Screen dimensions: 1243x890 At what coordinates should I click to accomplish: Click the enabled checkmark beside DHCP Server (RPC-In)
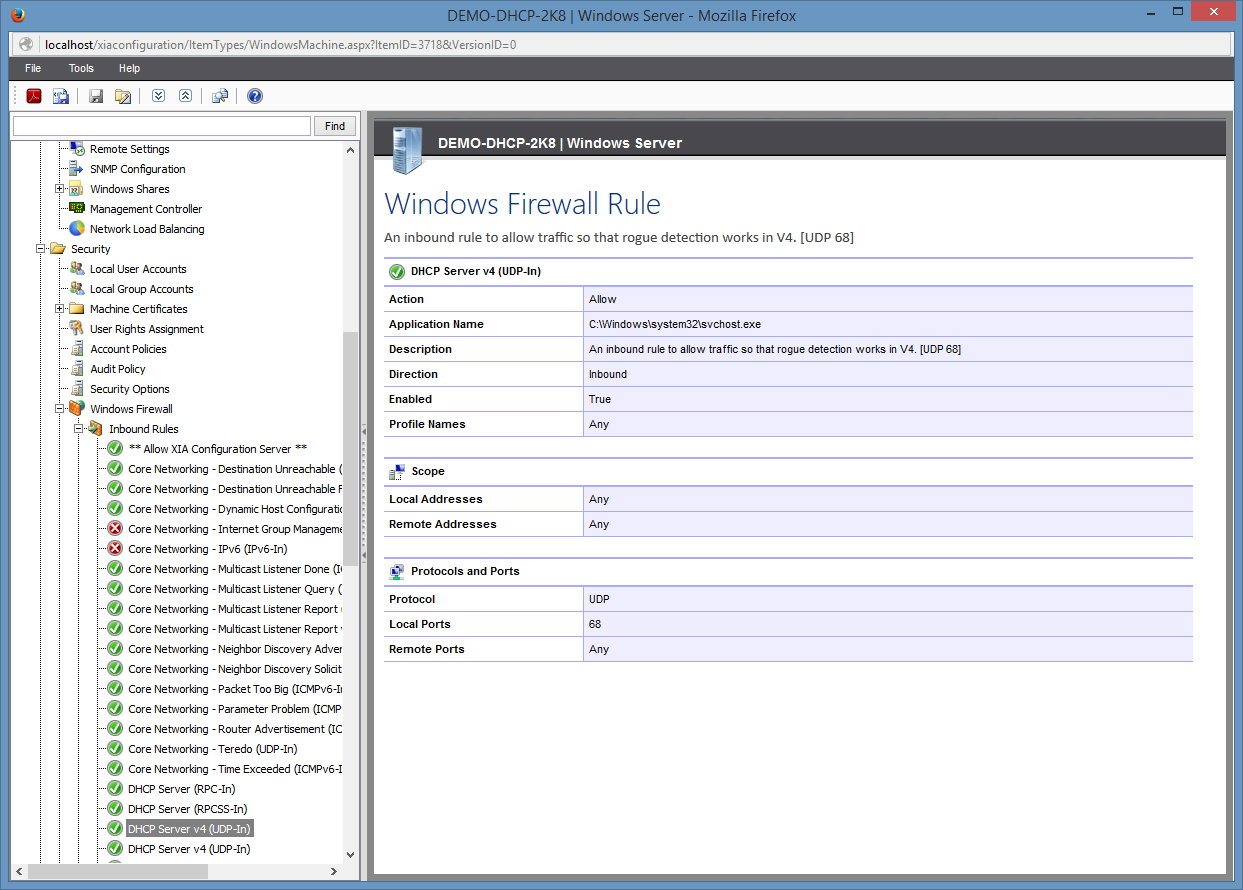tap(114, 788)
